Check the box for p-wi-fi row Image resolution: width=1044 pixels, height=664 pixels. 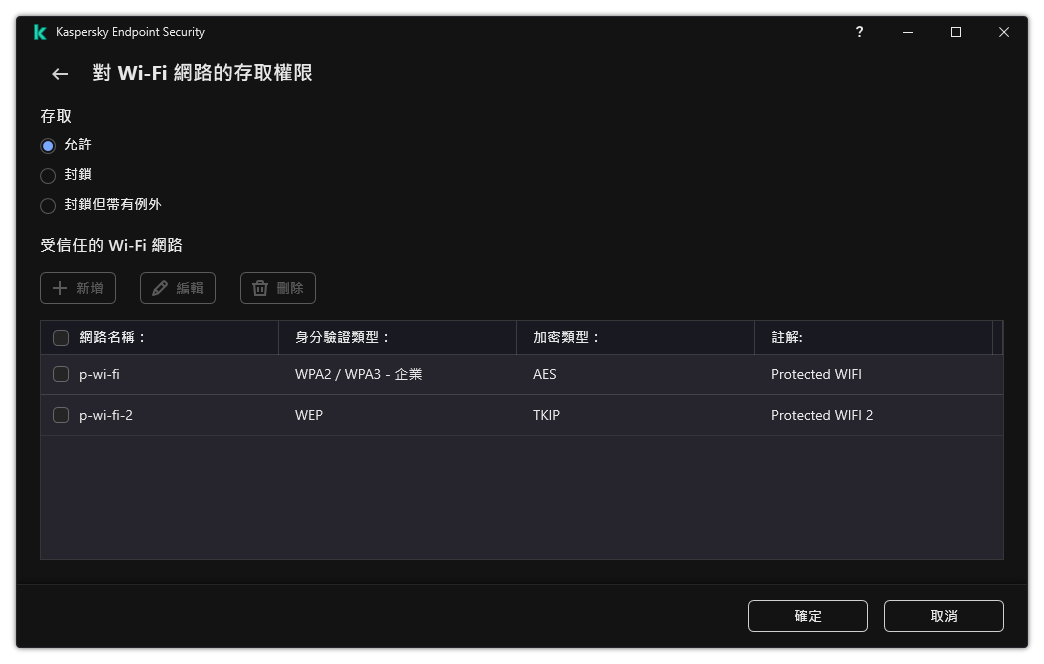(x=61, y=374)
